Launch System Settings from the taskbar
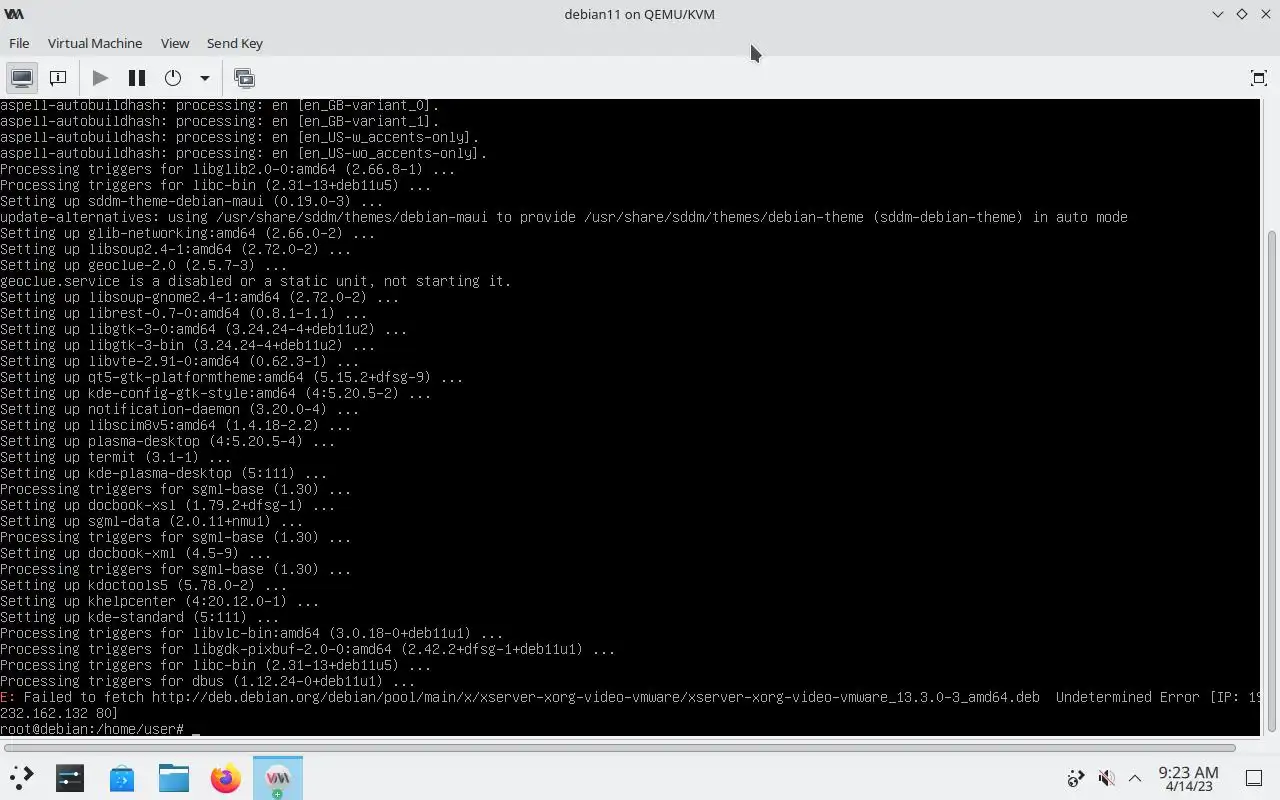This screenshot has height=800, width=1280. click(x=70, y=777)
